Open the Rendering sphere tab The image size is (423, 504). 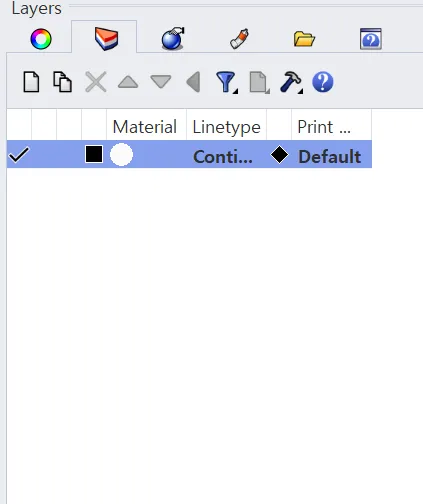pyautogui.click(x=173, y=39)
